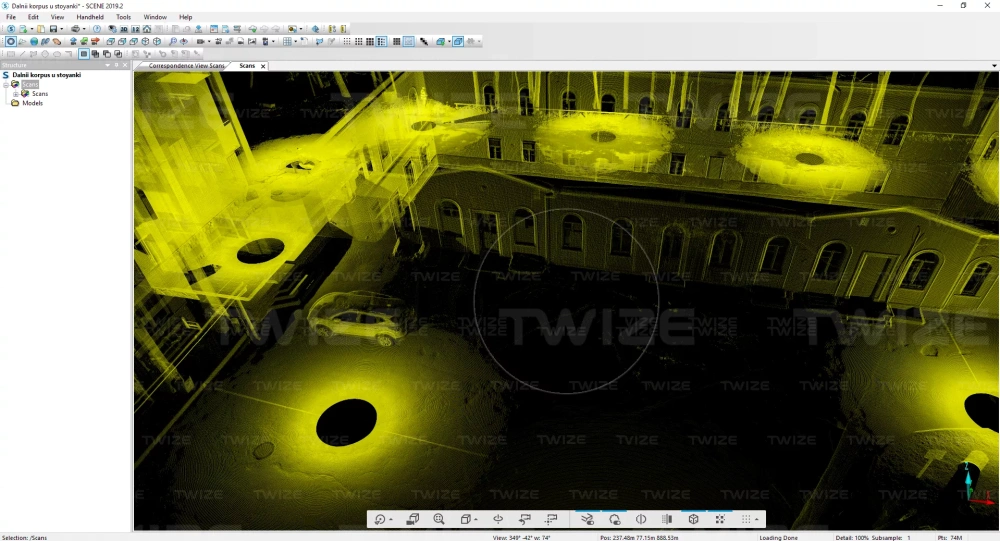
Task: Open the Tools menu
Action: point(123,17)
